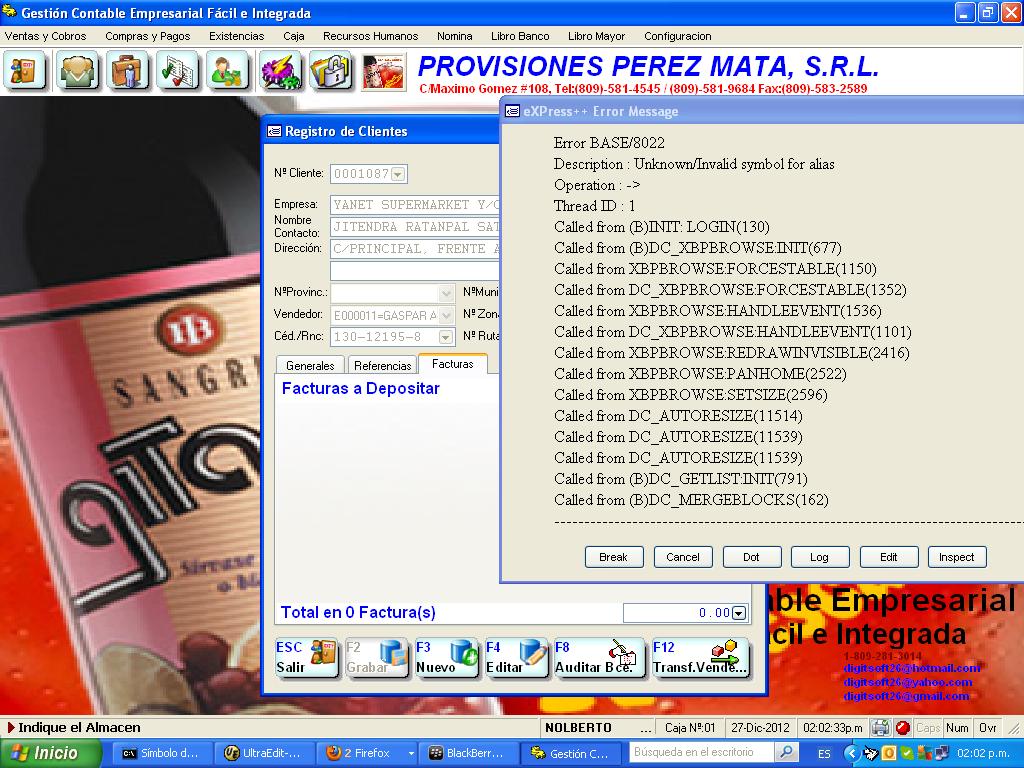
Task: Open the Total en 0 Facturas amount spinner
Action: 737,613
